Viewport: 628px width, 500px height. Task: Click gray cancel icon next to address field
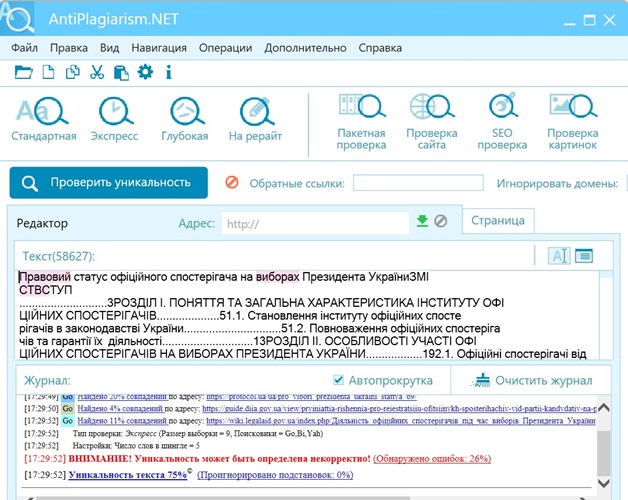point(441,221)
